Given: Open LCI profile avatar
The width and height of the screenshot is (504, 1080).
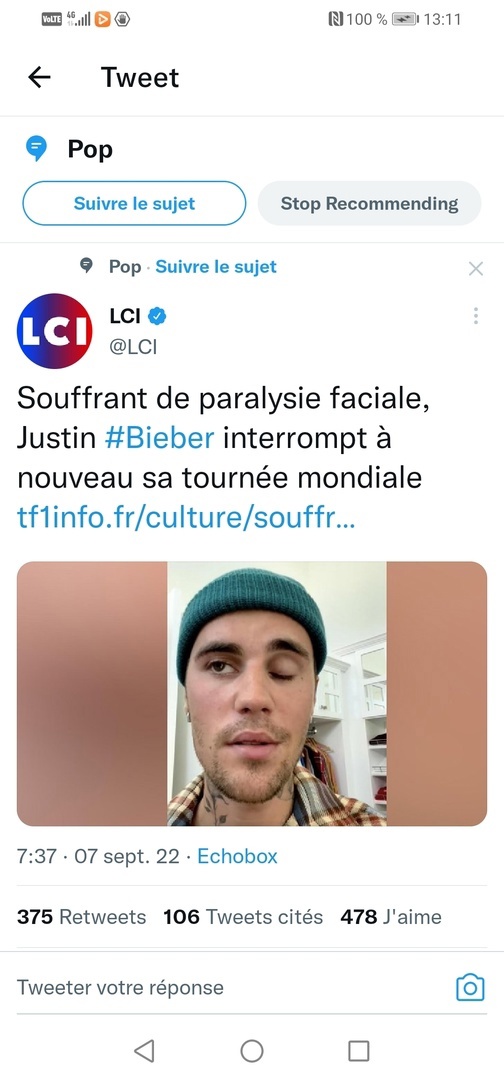Looking at the screenshot, I should pos(54,331).
